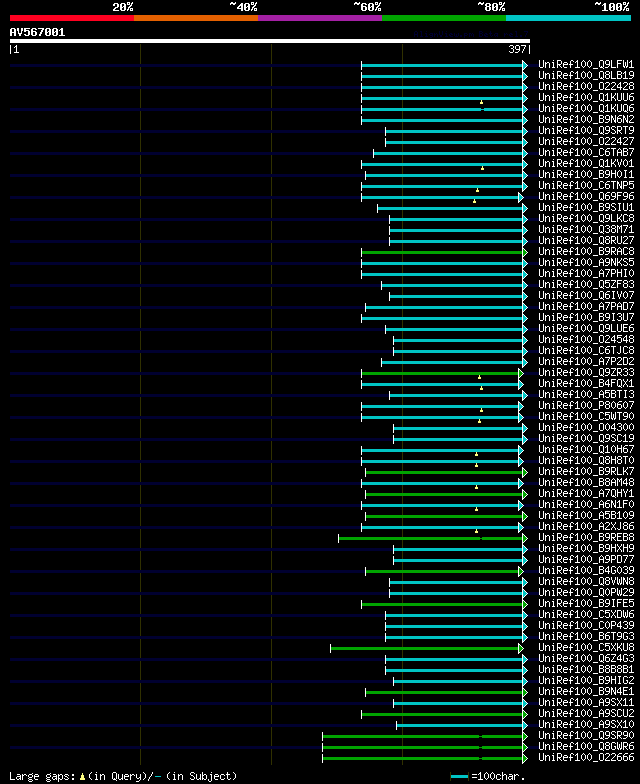
Task: Open hit UniRef100_Q1KUU6
Action: [586, 98]
